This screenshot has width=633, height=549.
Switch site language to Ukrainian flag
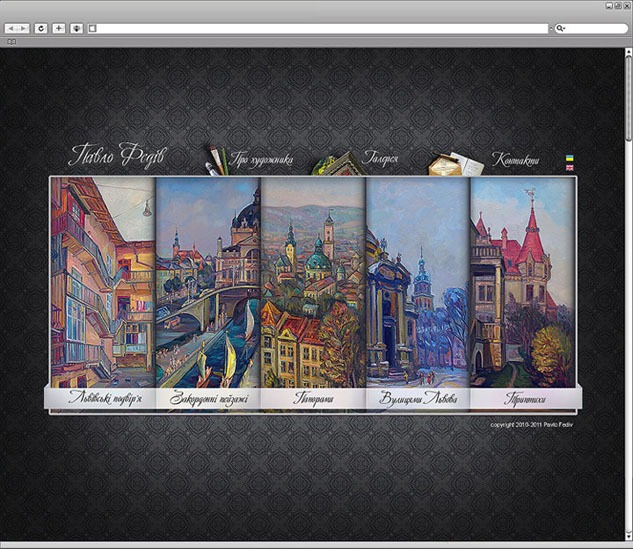570,158
